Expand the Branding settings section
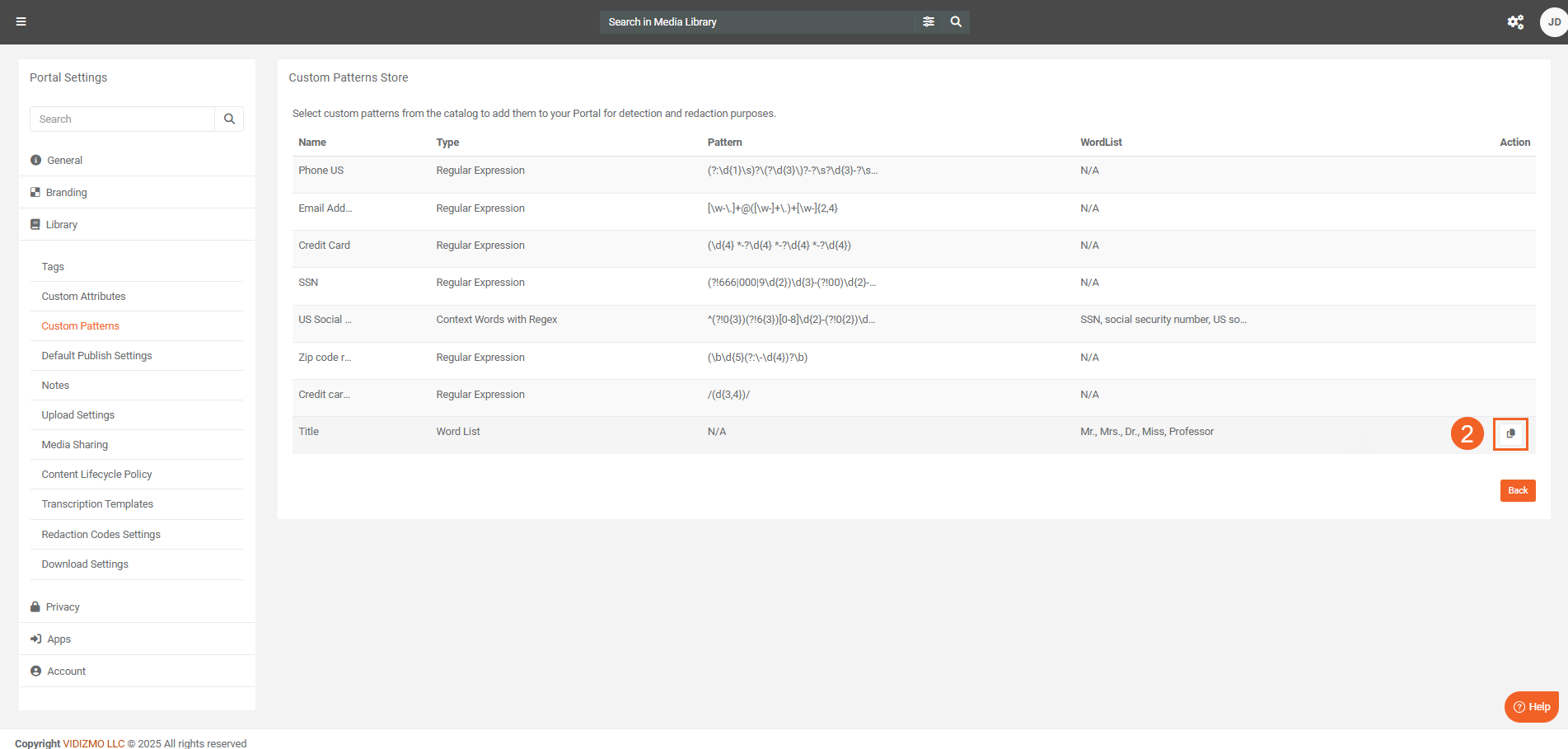Viewport: 1568px width, 749px height. (66, 193)
